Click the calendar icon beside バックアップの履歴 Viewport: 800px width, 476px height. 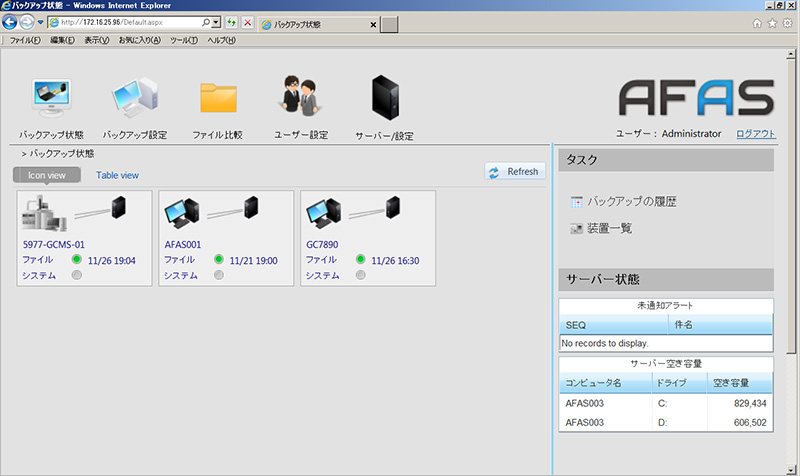(577, 202)
